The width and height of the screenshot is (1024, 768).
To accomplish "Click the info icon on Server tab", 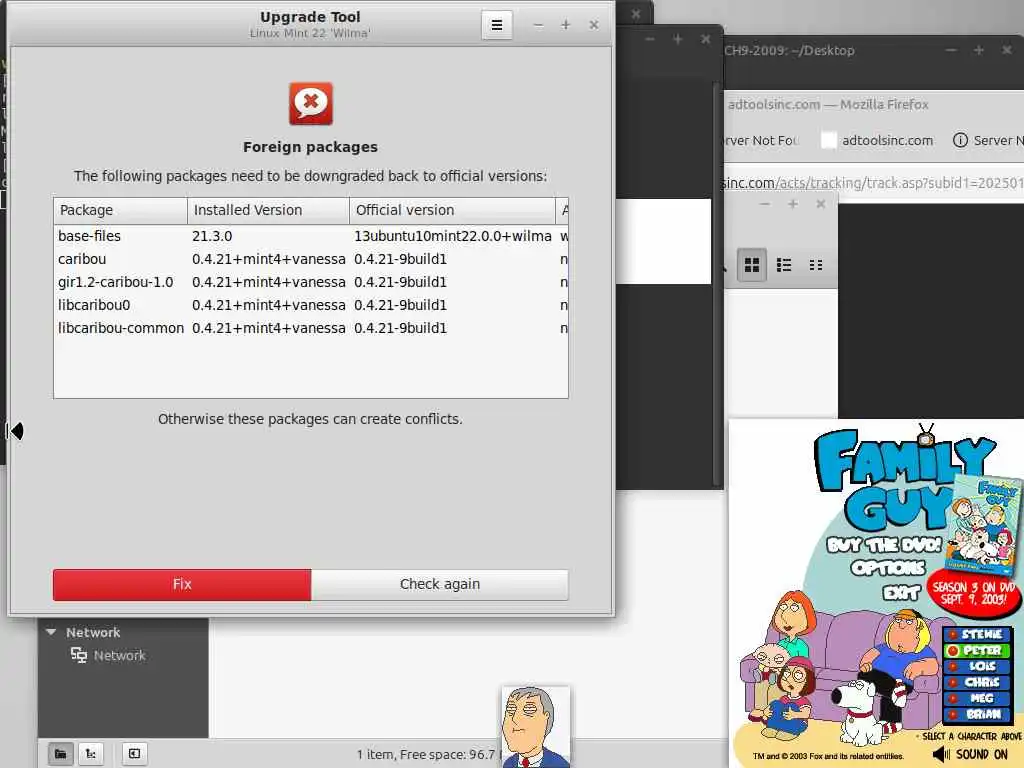I will pos(960,140).
